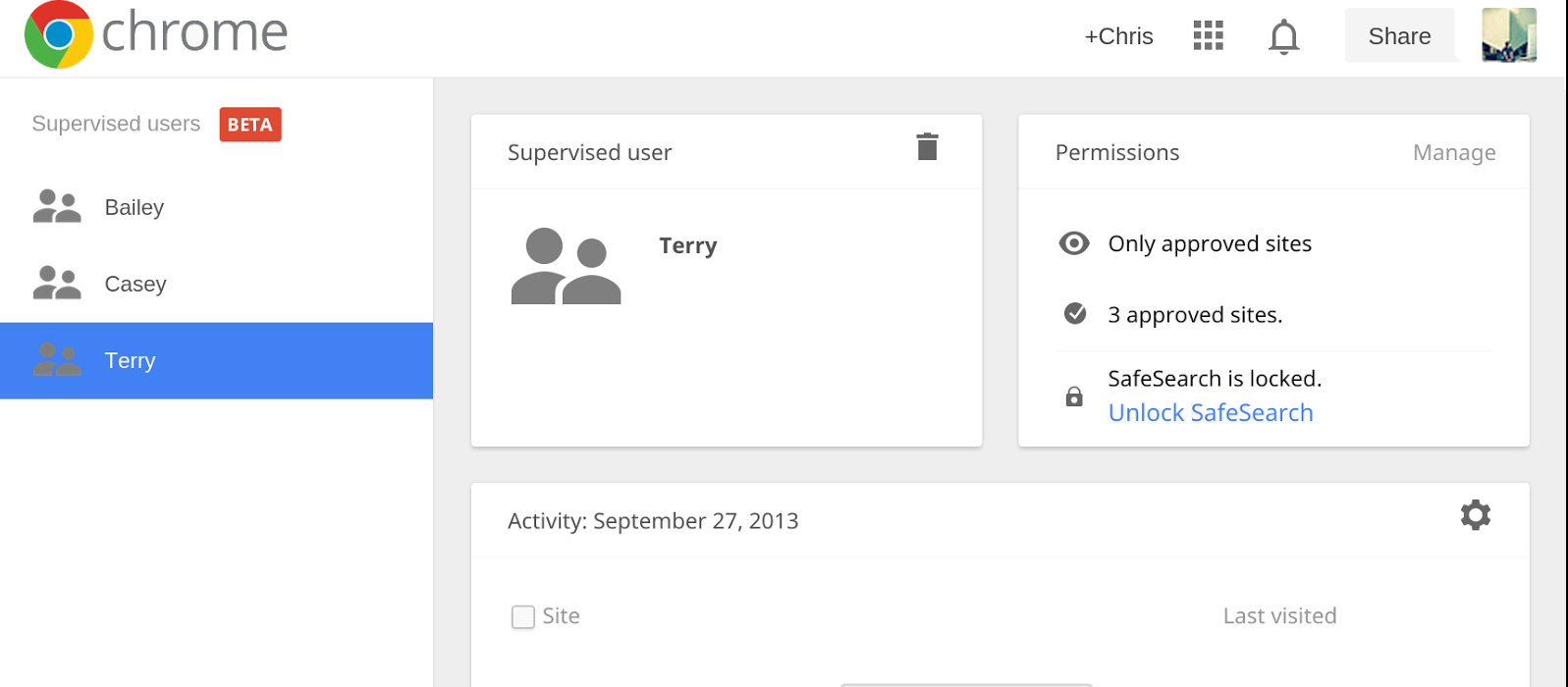Open the Google apps grid
The height and width of the screenshot is (687, 1568).
pyautogui.click(x=1208, y=36)
